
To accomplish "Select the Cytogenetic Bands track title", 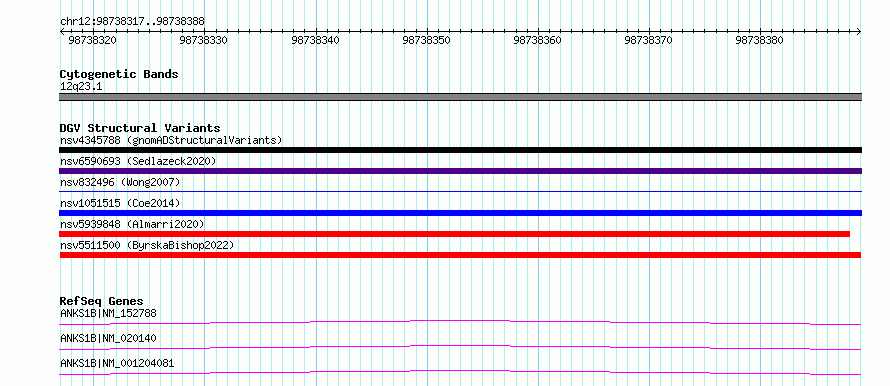I will pos(119,74).
